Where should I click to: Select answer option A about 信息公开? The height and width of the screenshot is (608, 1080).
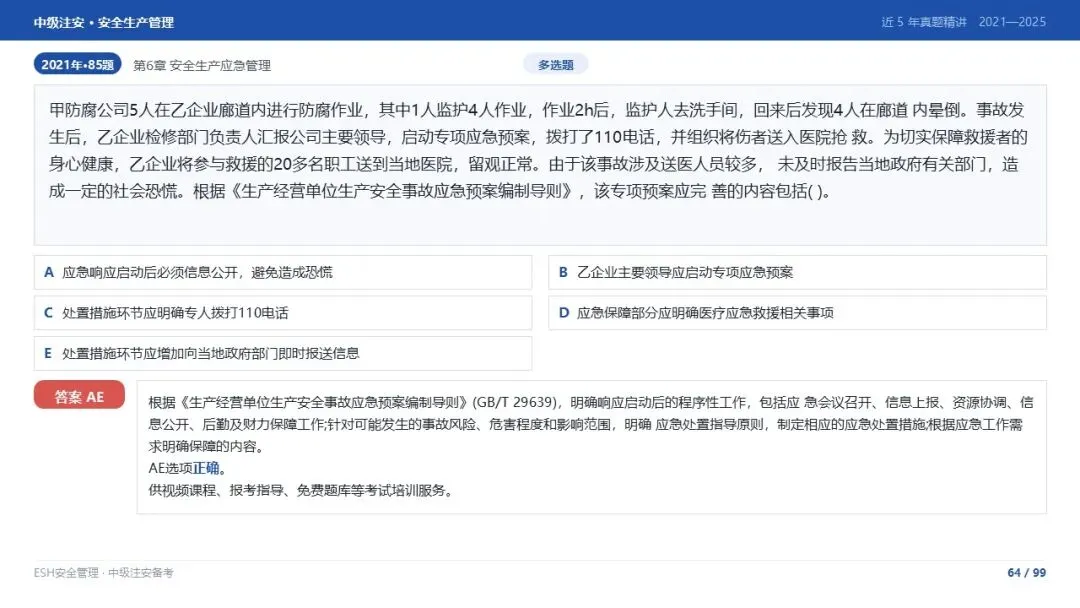click(x=282, y=273)
